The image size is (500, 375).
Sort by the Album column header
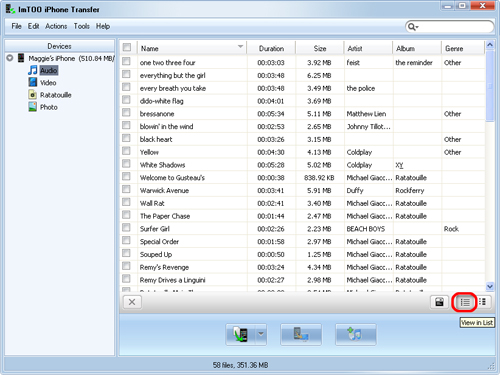[x=417, y=48]
